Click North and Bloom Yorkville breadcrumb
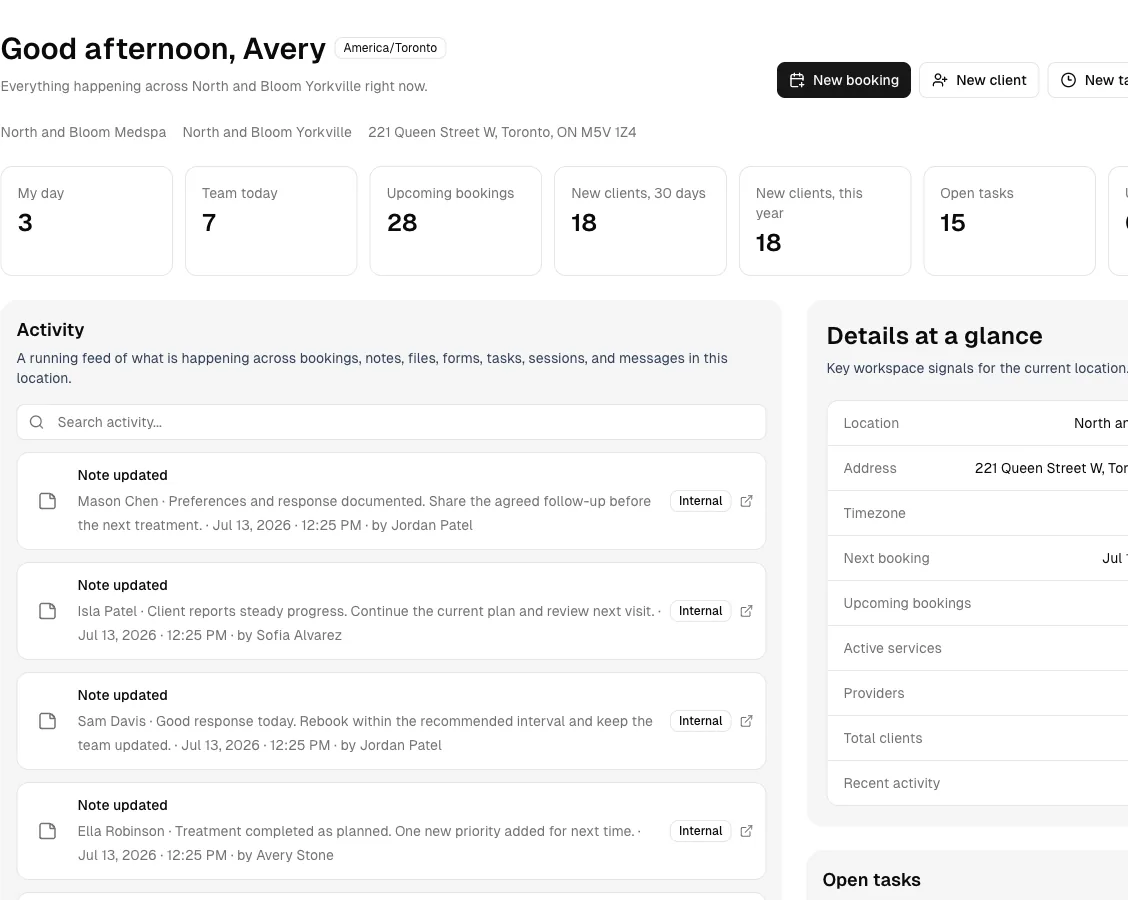The width and height of the screenshot is (1128, 900). click(267, 132)
